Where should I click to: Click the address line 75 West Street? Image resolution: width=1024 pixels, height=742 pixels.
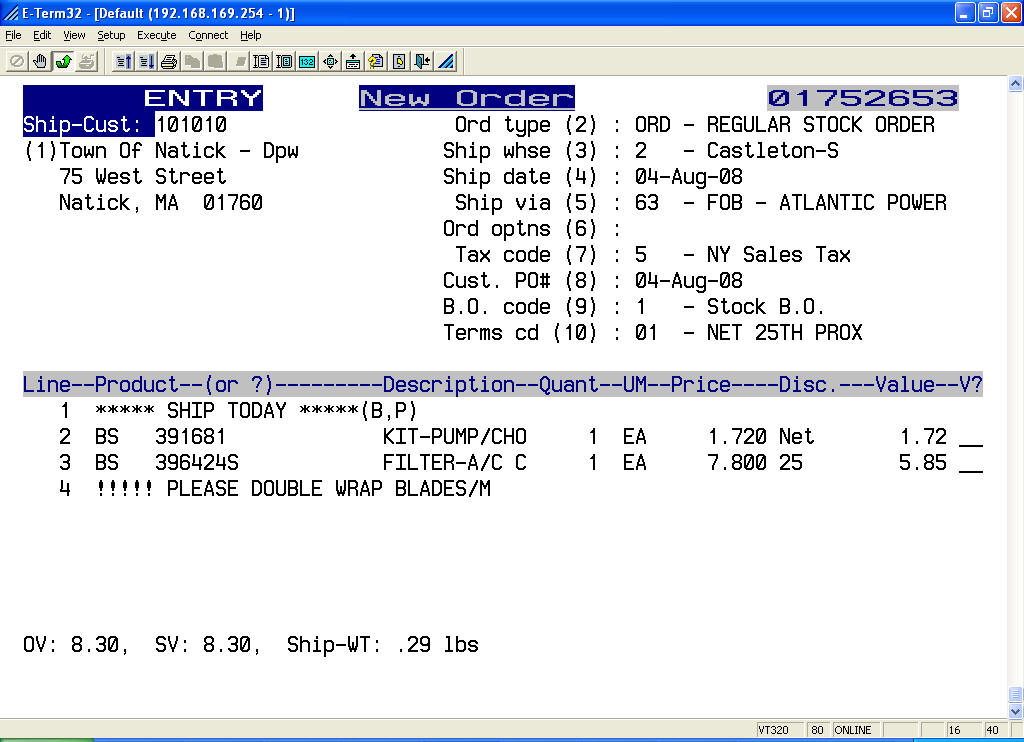coord(142,176)
